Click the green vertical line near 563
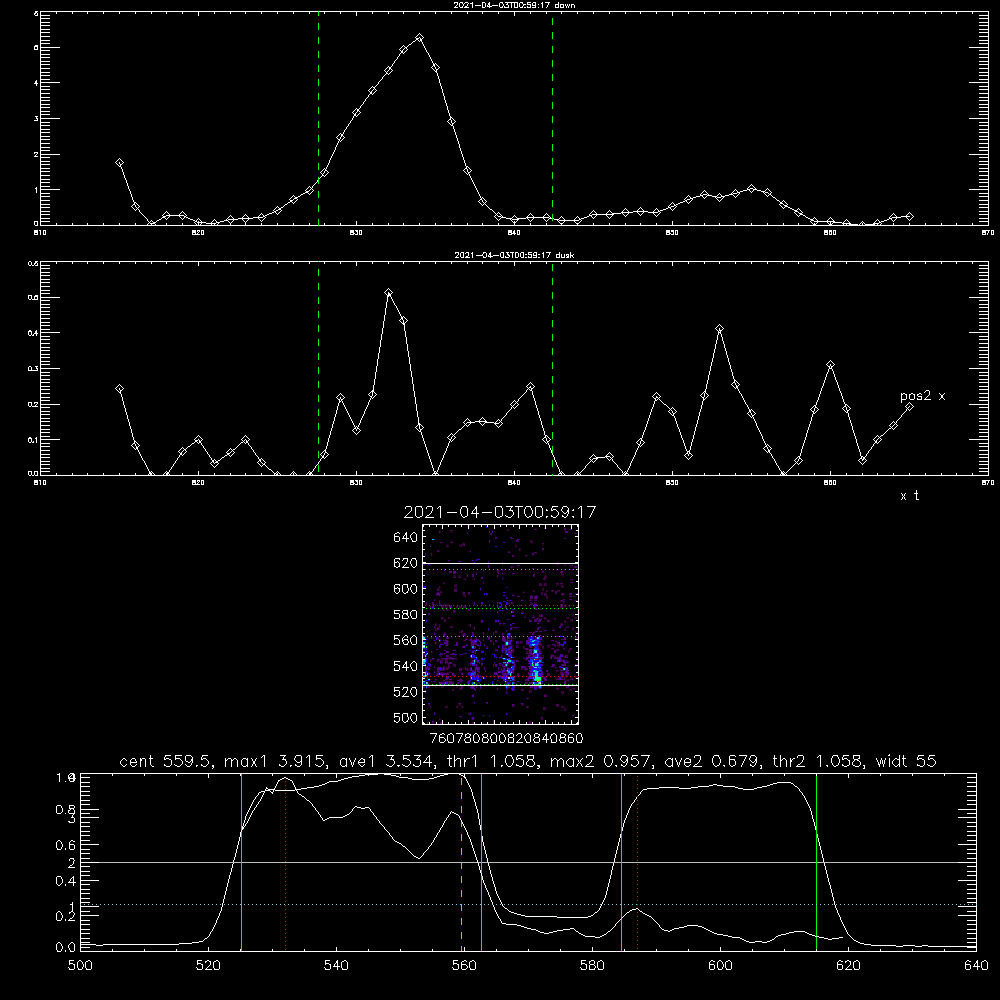1000x1000 pixels. [x=482, y=862]
